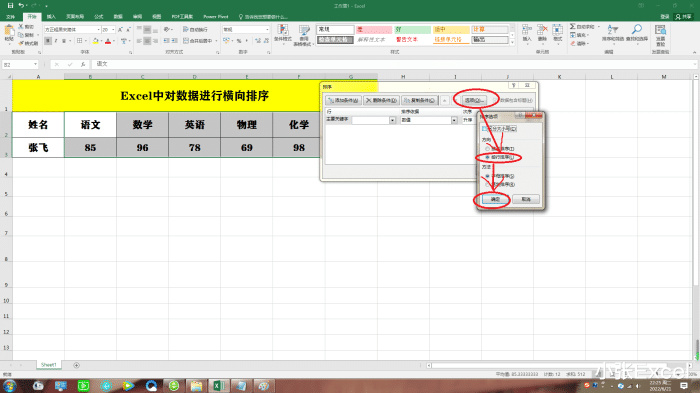Switch to the Power Pivot tab
Viewport: 700px width, 393px height.
[x=216, y=17]
